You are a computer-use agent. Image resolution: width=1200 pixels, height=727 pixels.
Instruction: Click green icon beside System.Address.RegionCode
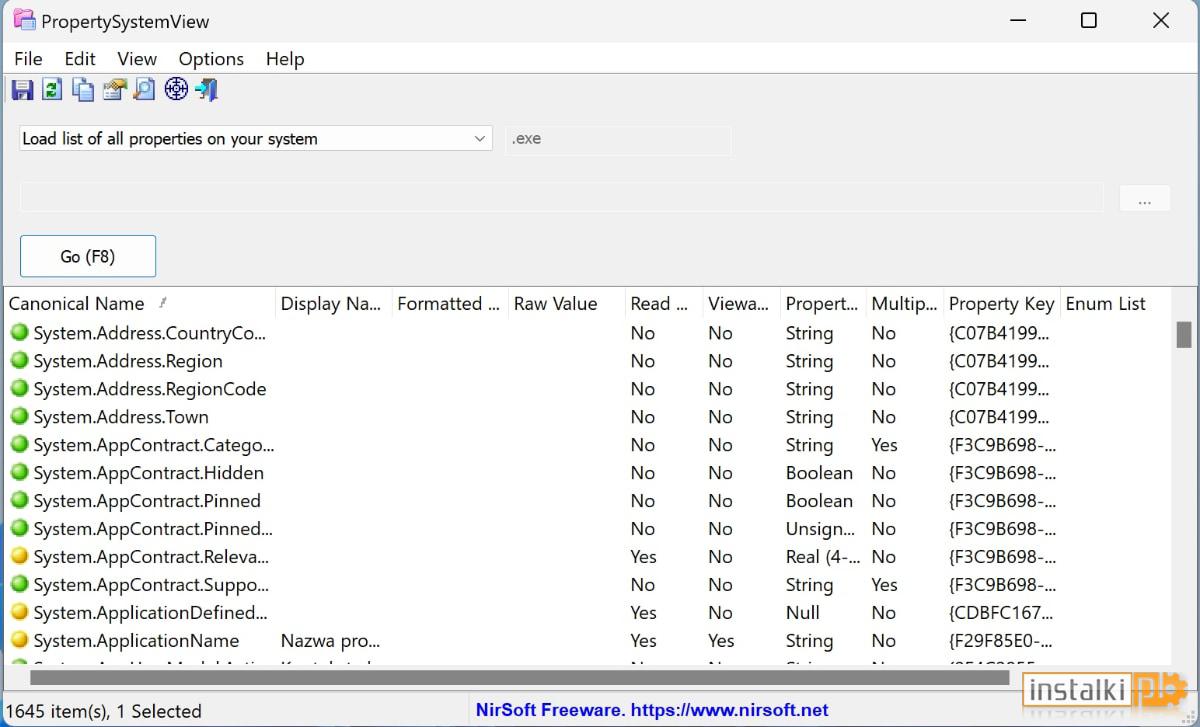pyautogui.click(x=19, y=389)
